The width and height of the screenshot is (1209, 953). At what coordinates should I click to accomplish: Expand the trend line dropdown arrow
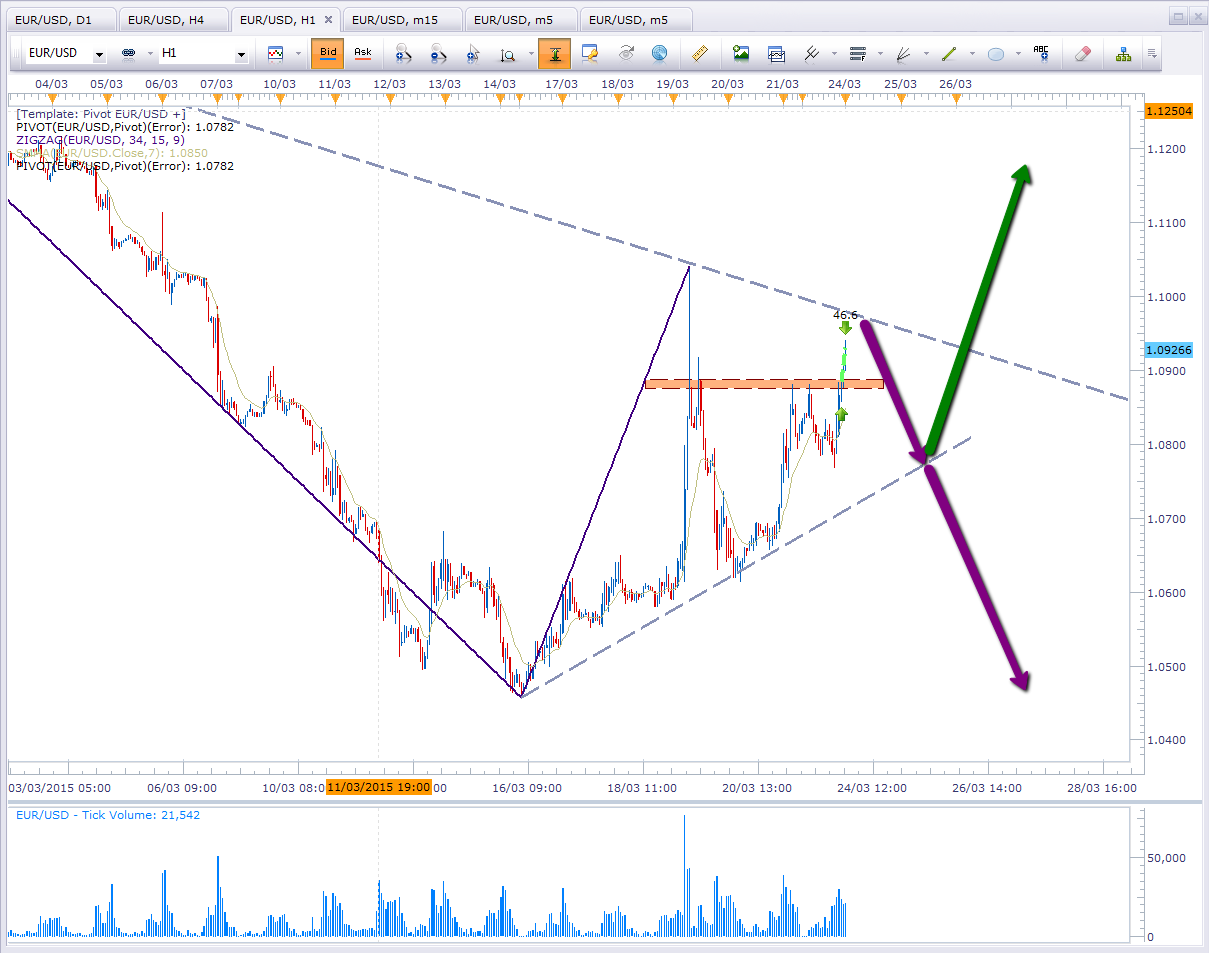pos(972,54)
